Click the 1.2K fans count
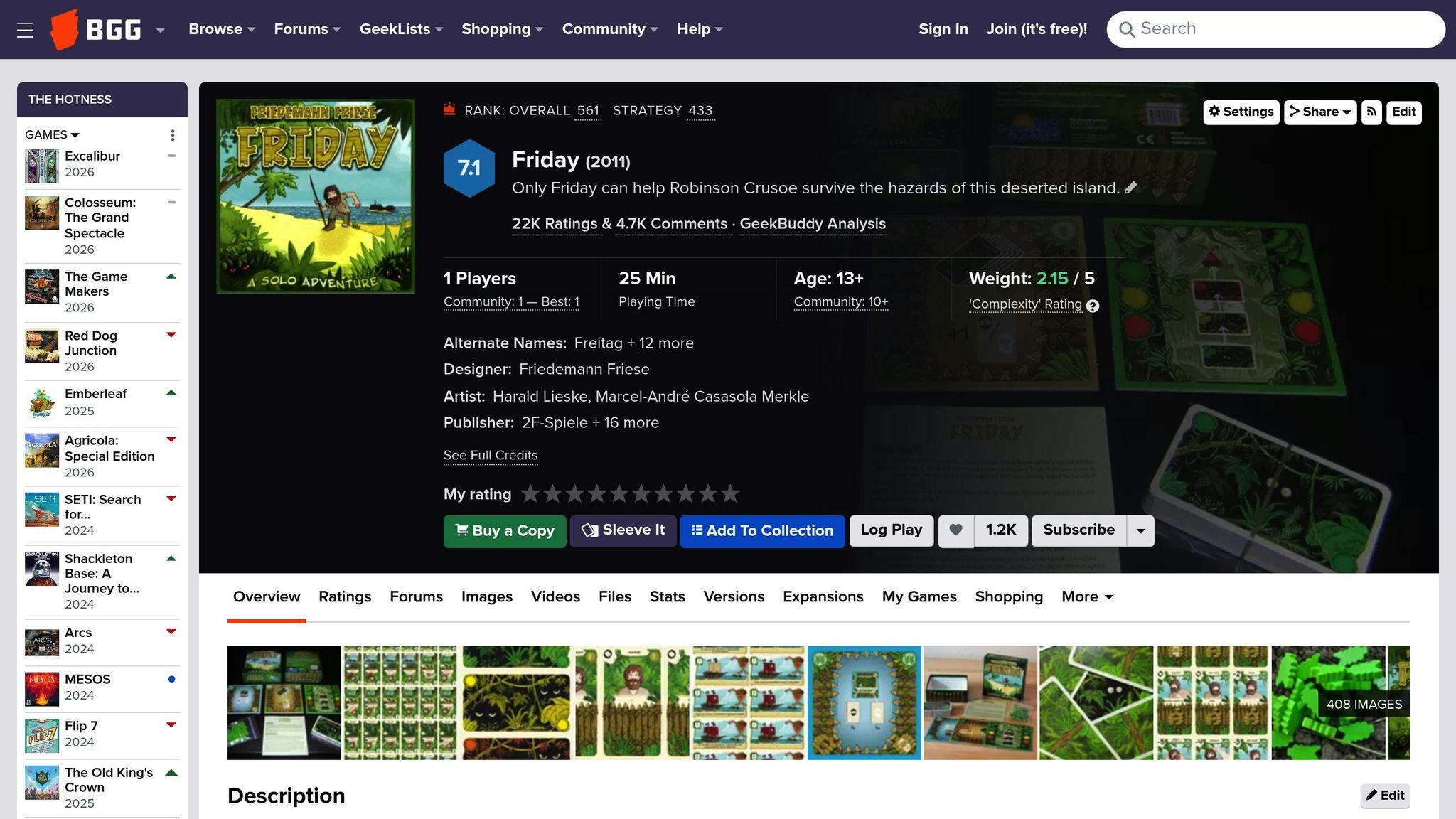This screenshot has width=1456, height=819. [1001, 530]
